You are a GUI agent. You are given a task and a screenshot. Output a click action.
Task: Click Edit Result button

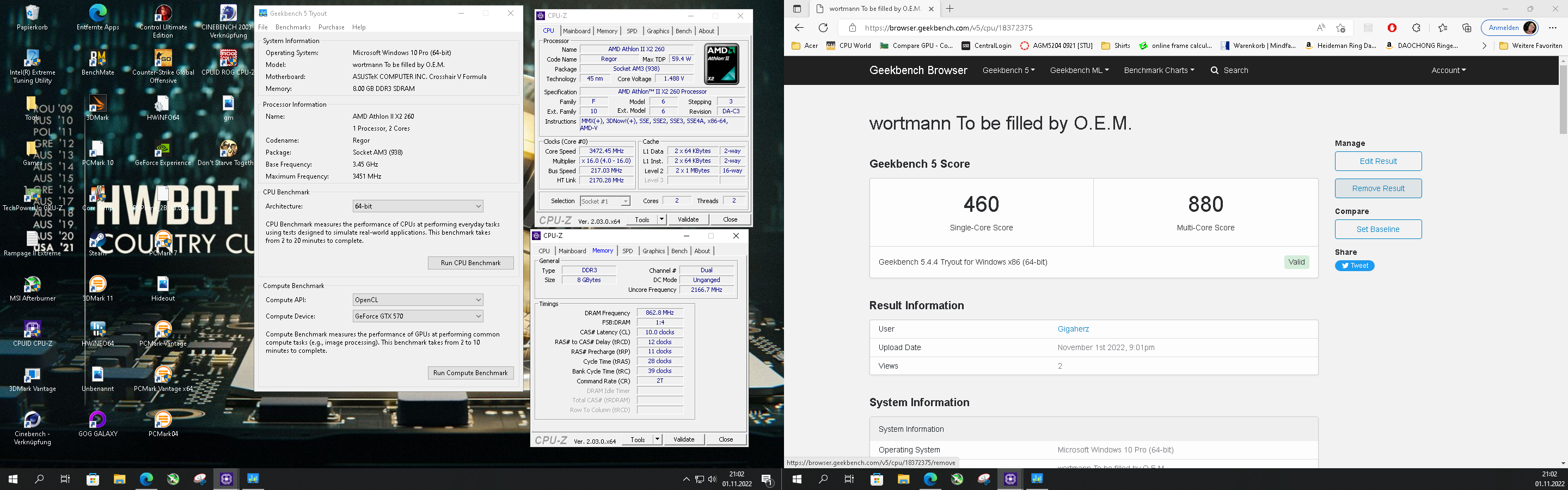[x=1378, y=161]
